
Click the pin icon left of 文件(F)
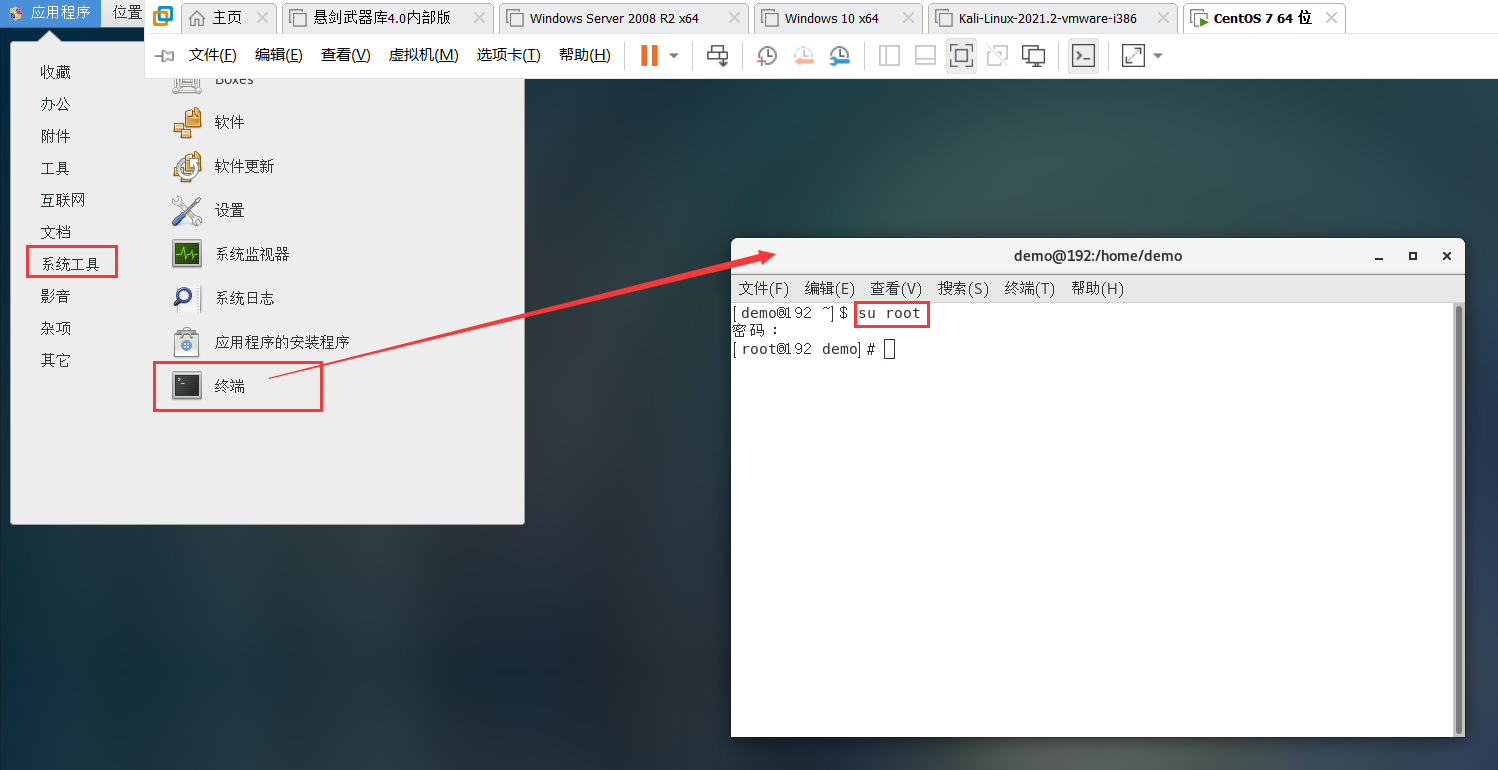pyautogui.click(x=165, y=56)
